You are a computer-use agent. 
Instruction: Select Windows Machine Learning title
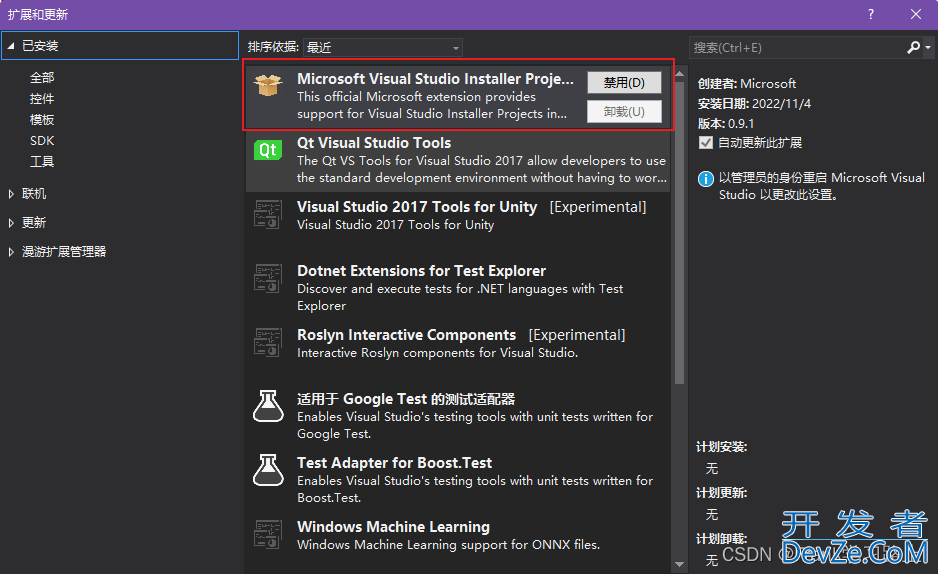(393, 527)
